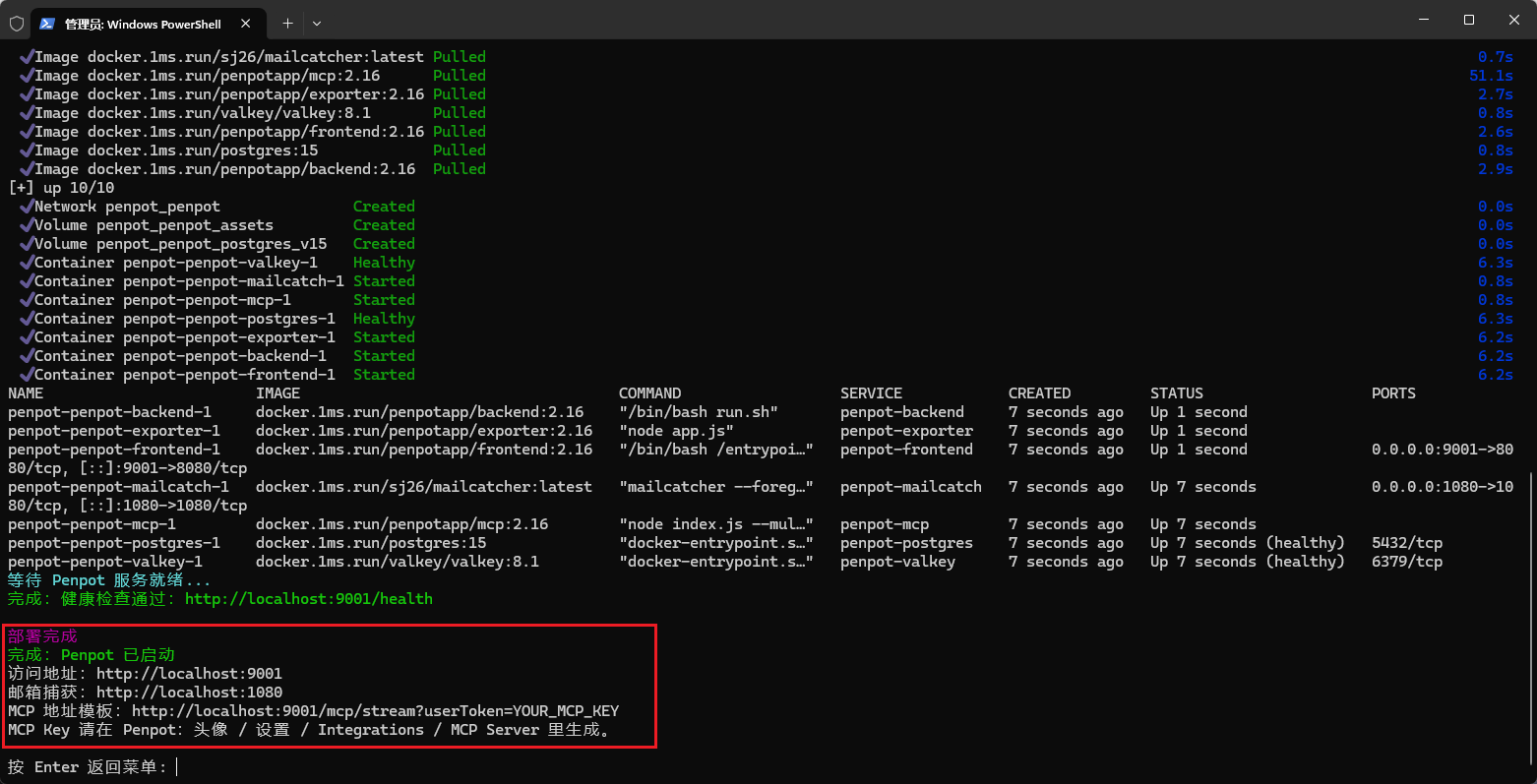1537x784 pixels.
Task: Click the SERVICE column header
Action: tap(871, 393)
